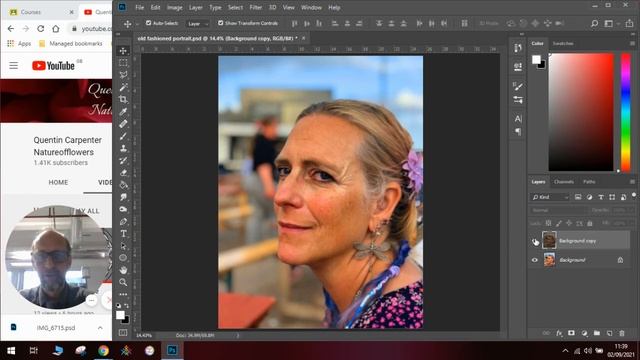Open Managed bookmarks folder in Chrome
The width and height of the screenshot is (640, 360).
tap(71, 43)
